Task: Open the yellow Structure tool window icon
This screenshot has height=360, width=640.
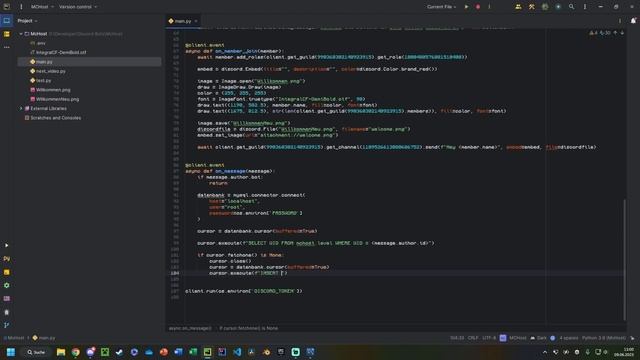Action: (7, 34)
